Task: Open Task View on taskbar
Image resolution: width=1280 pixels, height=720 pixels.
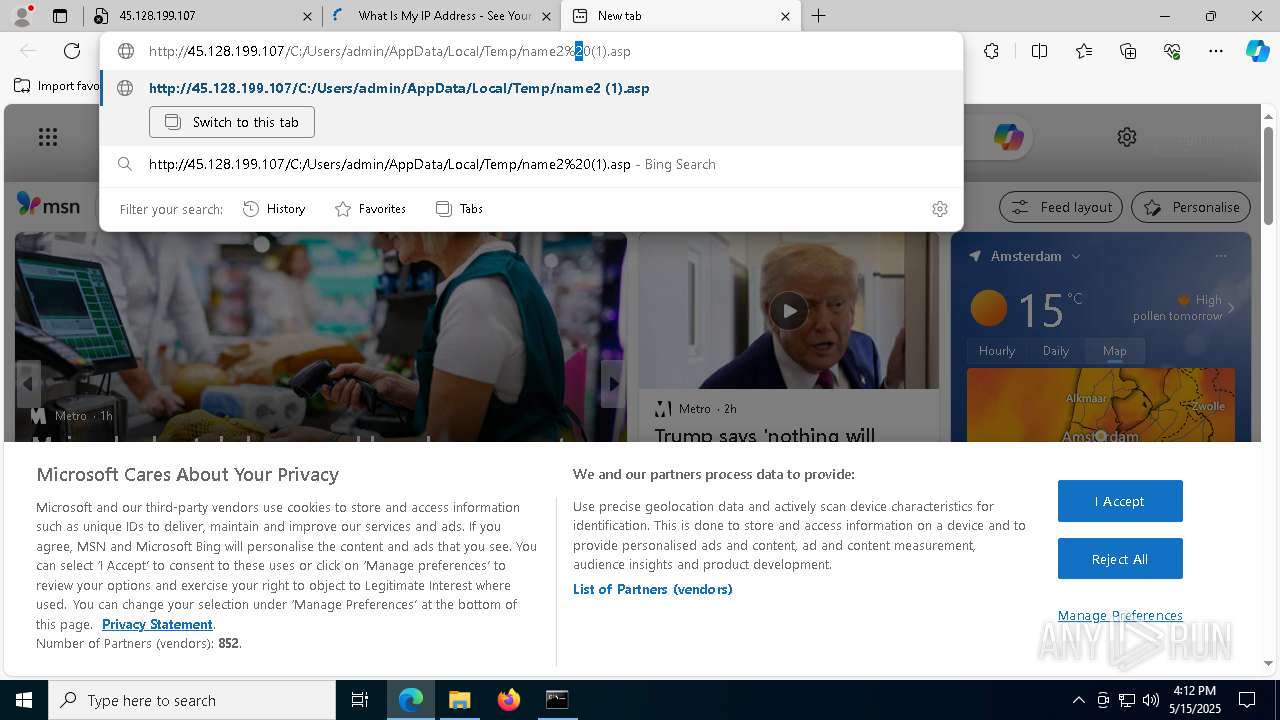Action: [x=360, y=700]
